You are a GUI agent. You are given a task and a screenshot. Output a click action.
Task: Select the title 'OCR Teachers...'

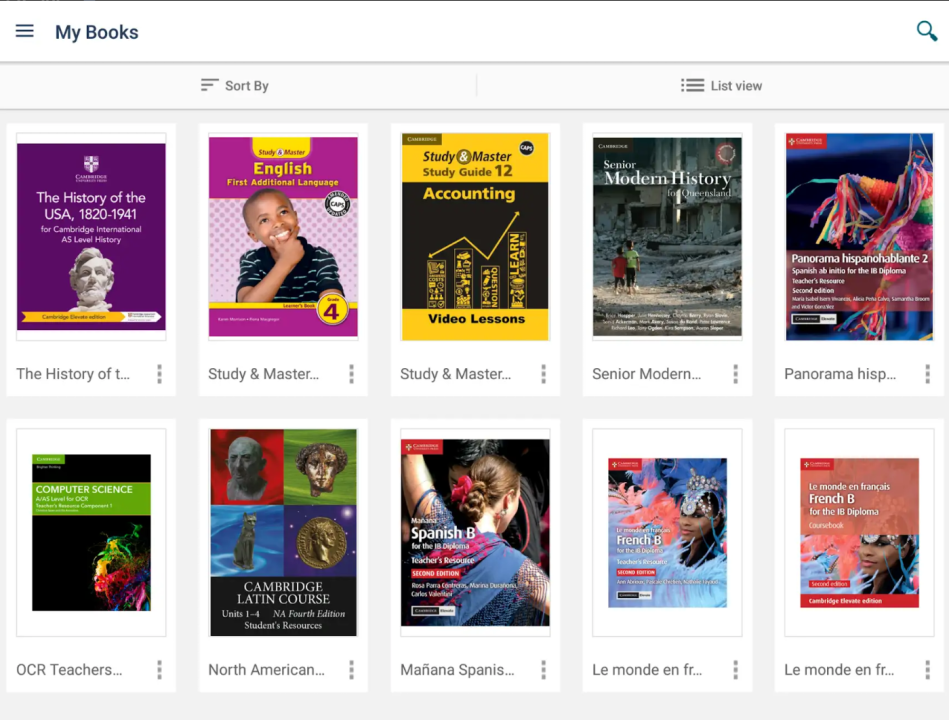click(x=69, y=670)
